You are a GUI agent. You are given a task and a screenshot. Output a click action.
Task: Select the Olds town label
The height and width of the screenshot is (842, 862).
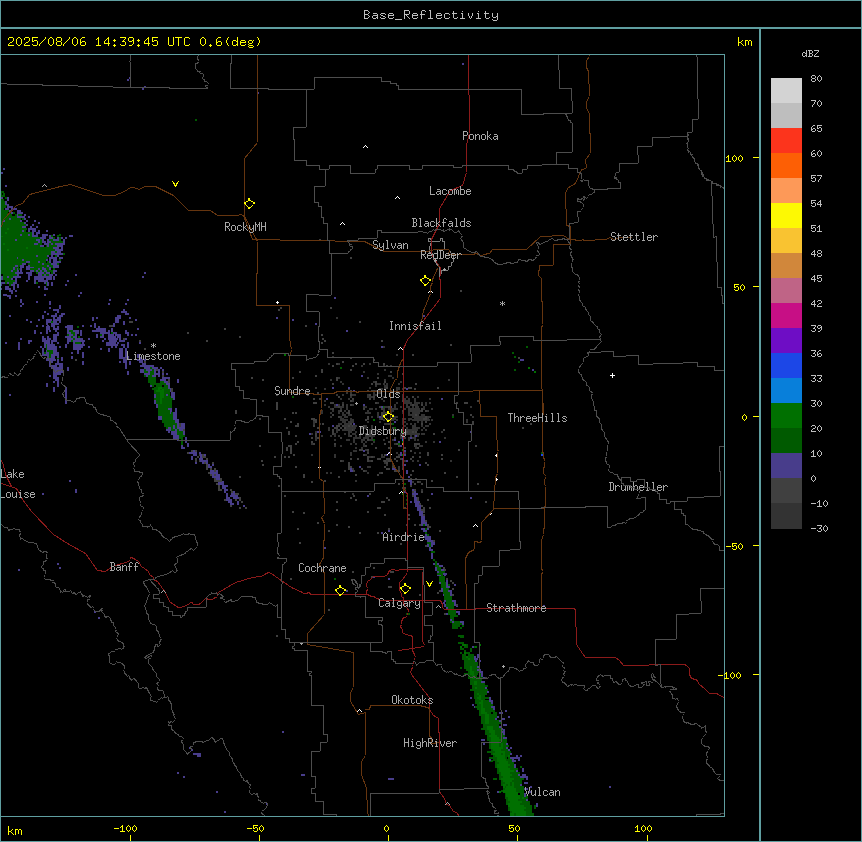[x=388, y=394]
